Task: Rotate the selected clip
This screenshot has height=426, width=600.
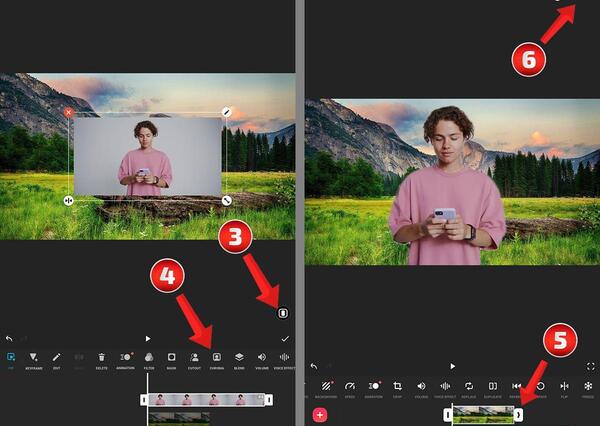Action: 540,389
